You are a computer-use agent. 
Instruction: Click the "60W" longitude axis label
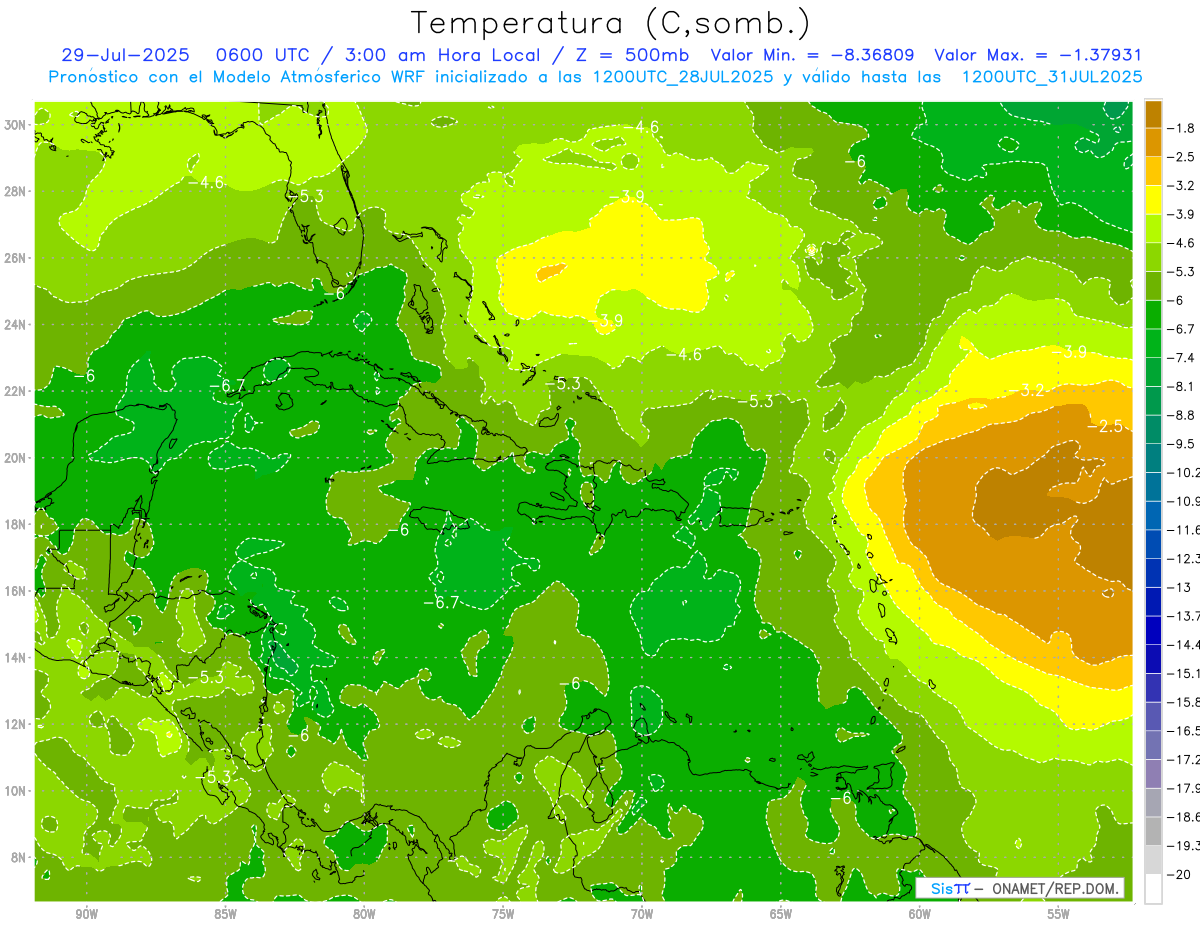click(x=920, y=914)
